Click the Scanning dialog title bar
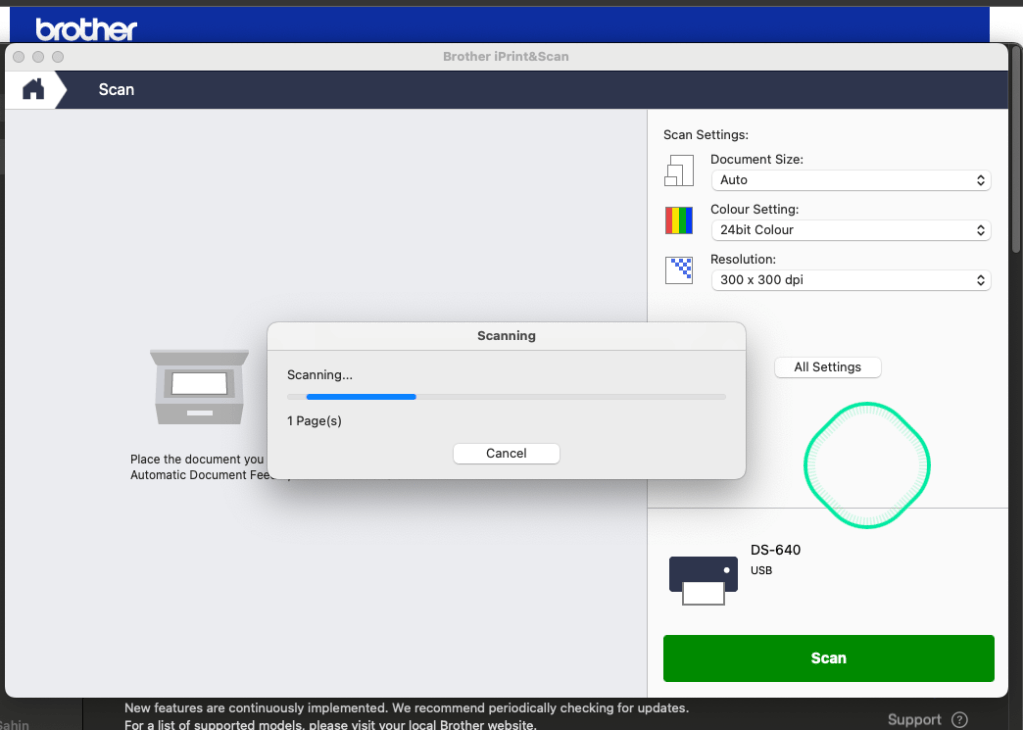This screenshot has width=1023, height=730. pos(506,336)
